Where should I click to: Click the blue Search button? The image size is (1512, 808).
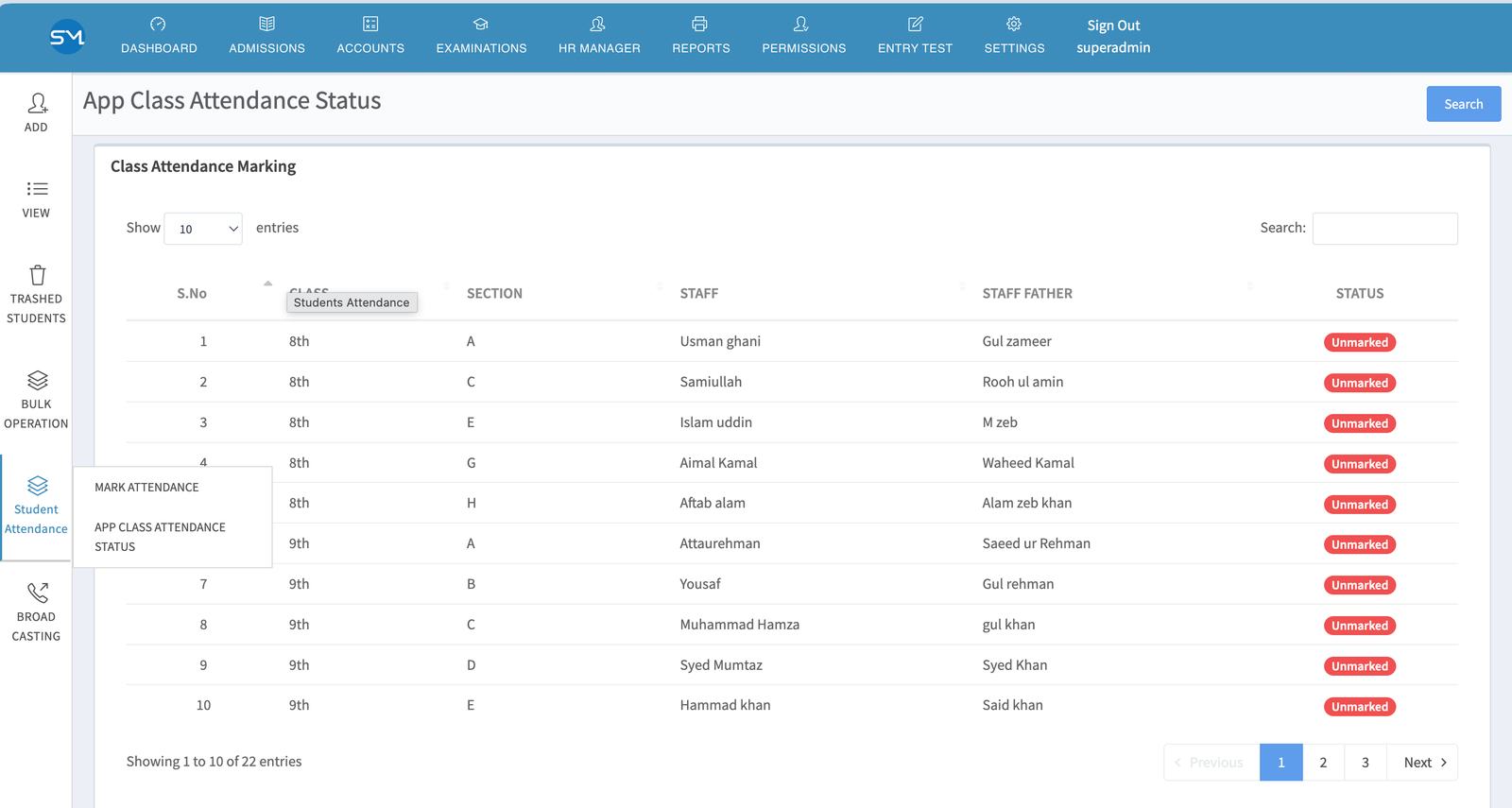[x=1464, y=104]
